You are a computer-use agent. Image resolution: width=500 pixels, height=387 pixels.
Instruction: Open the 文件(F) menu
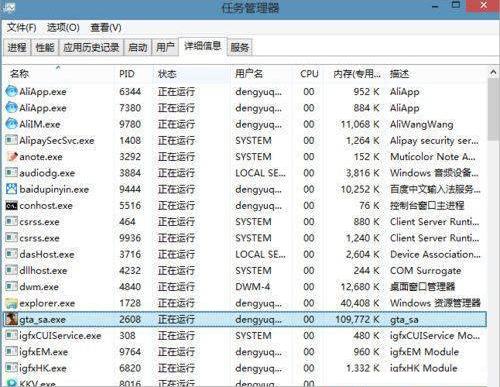[x=22, y=27]
